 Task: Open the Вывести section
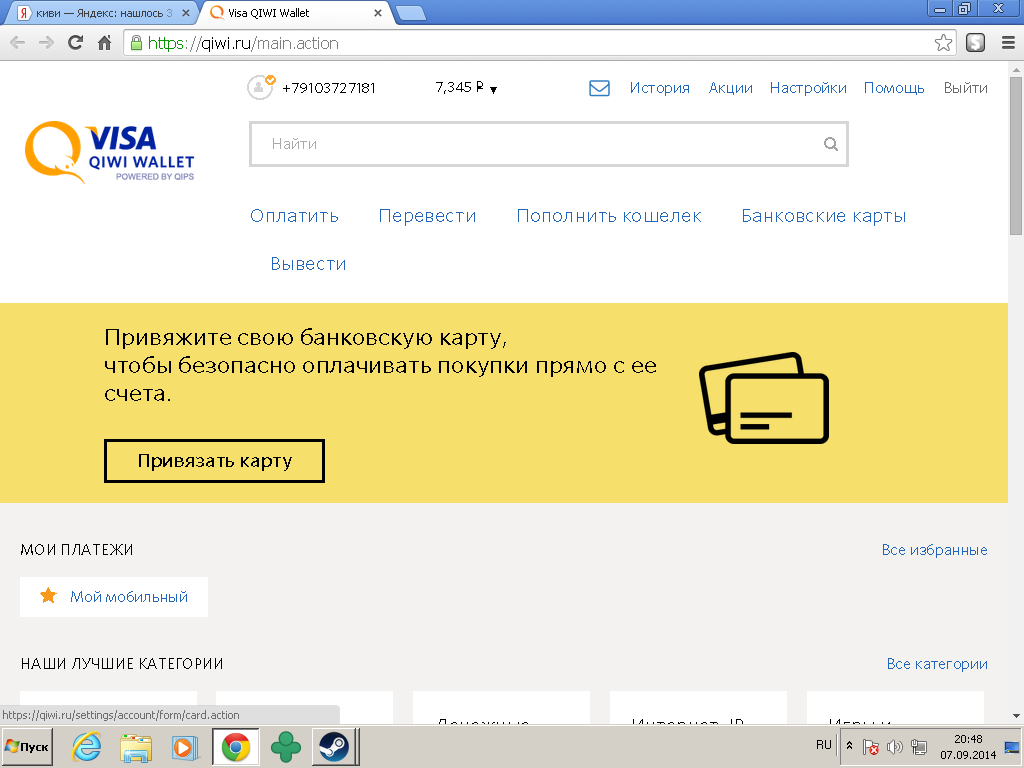(308, 264)
